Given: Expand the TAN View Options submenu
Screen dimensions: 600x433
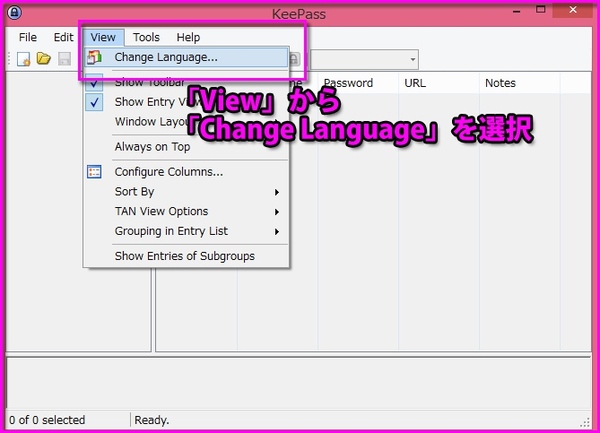Looking at the screenshot, I should coord(186,212).
